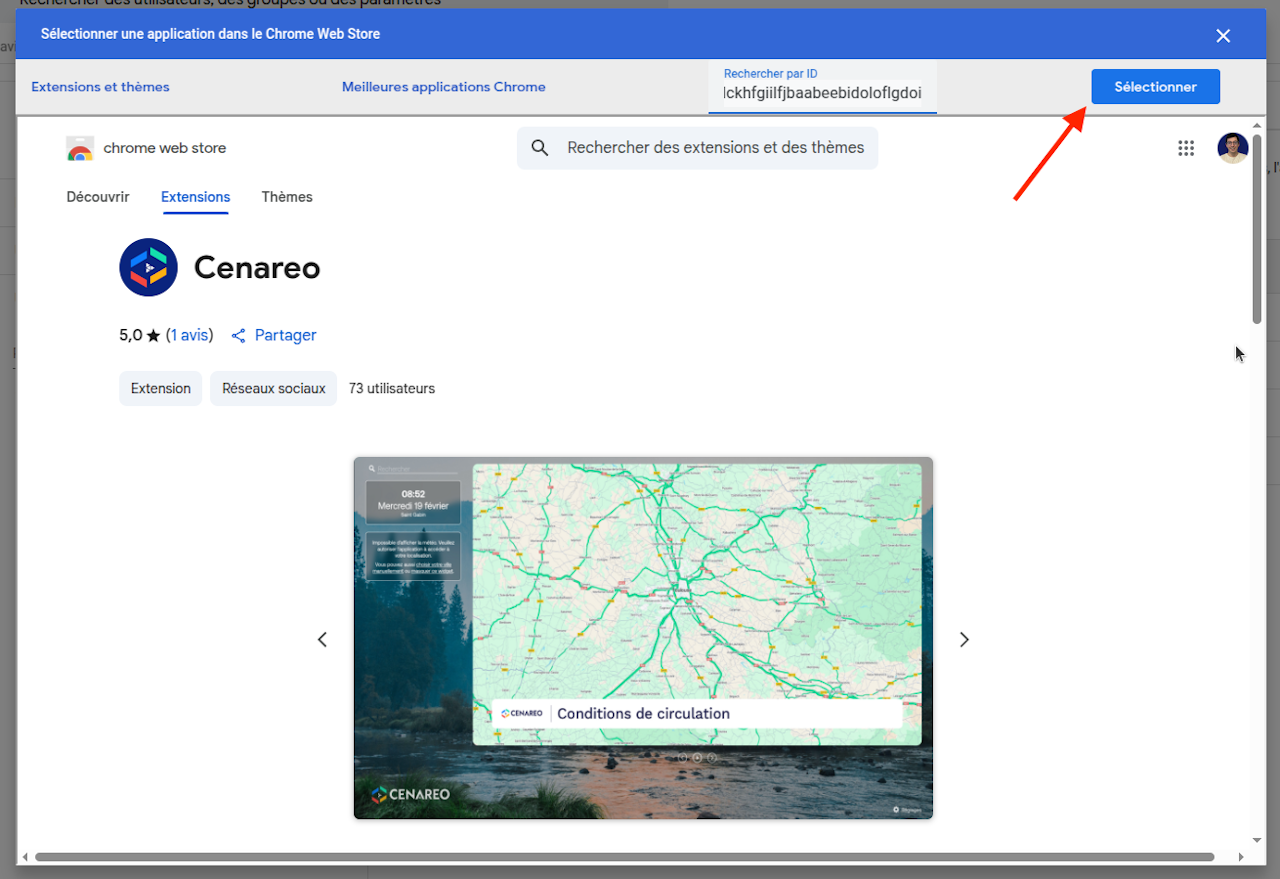Click the Rechercher par ID field
Screen dimensions: 1280x879
pyautogui.click(x=822, y=93)
